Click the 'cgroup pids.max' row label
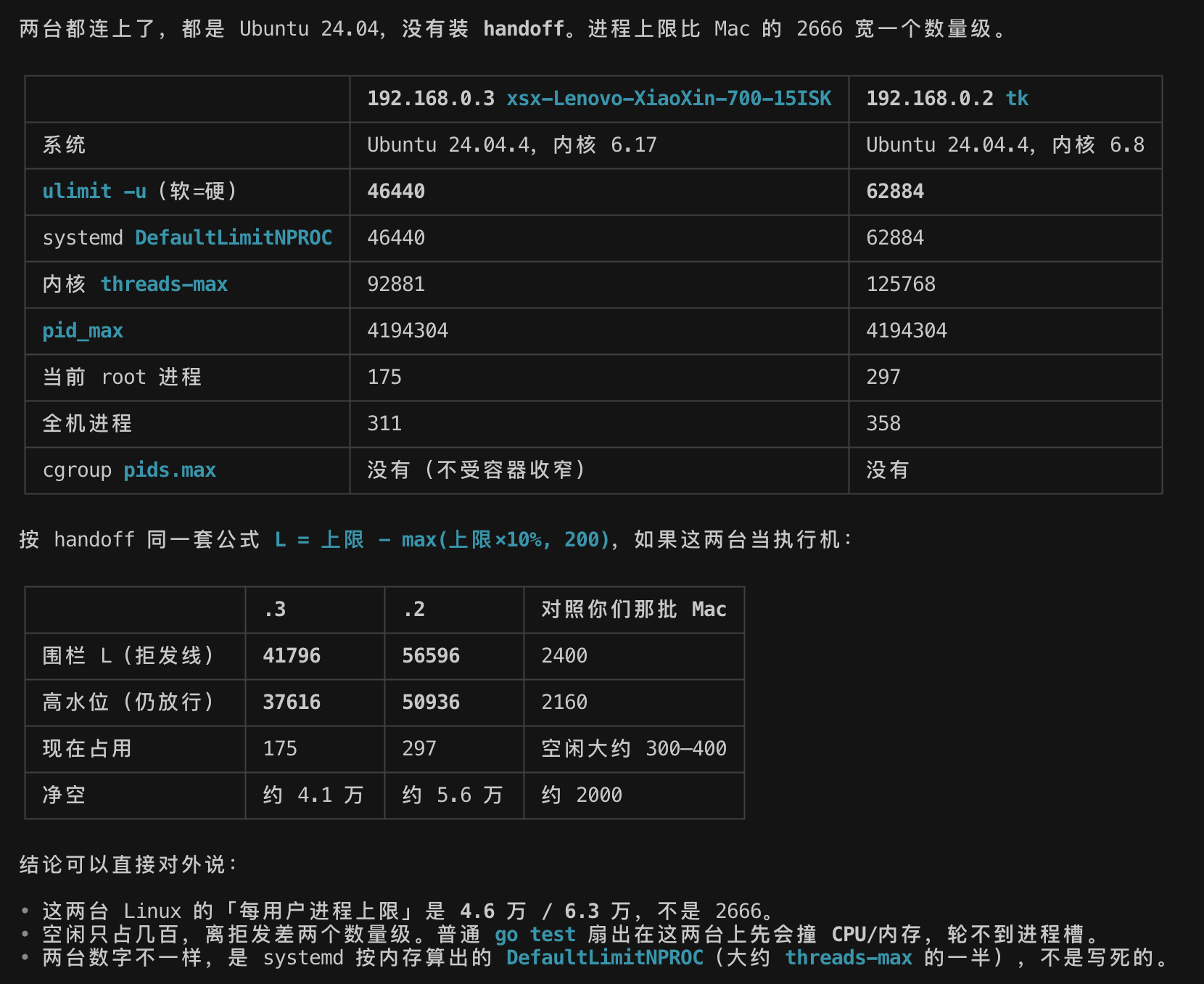1204x984 pixels. pos(129,470)
